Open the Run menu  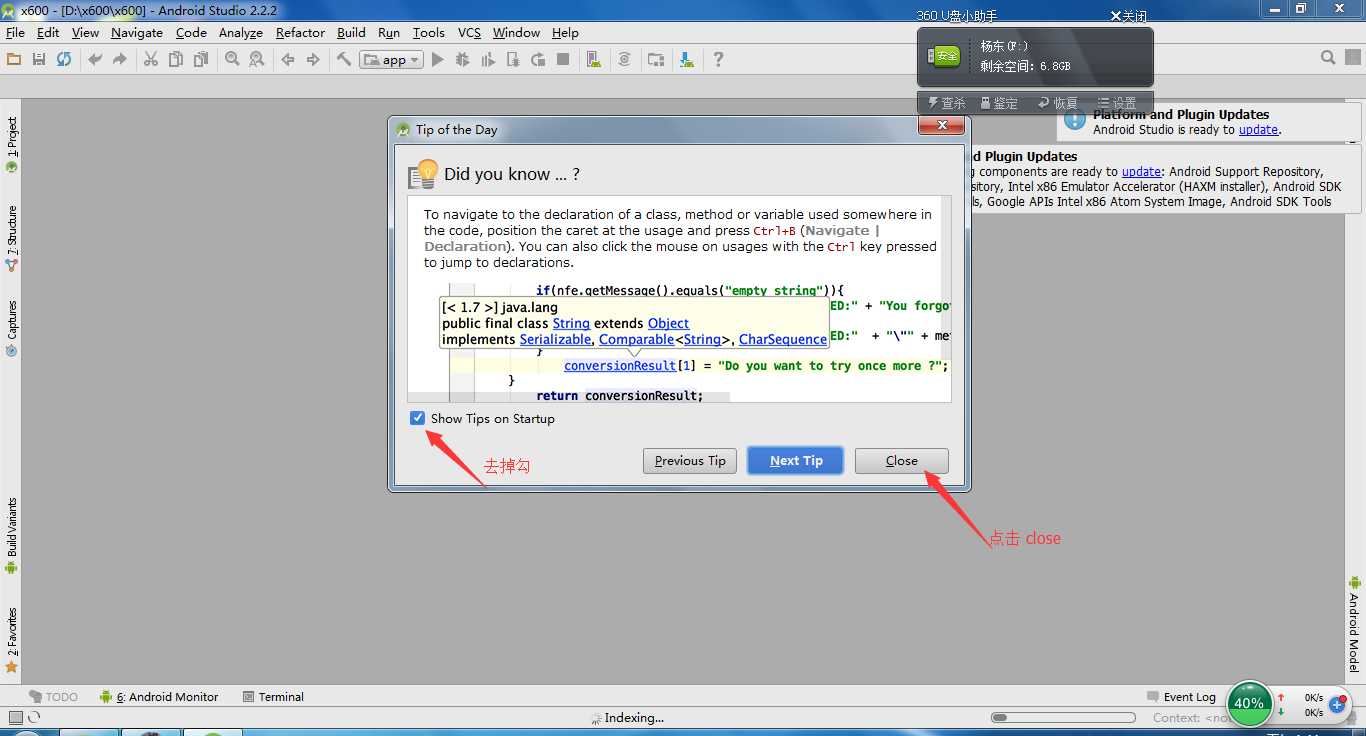click(x=389, y=32)
